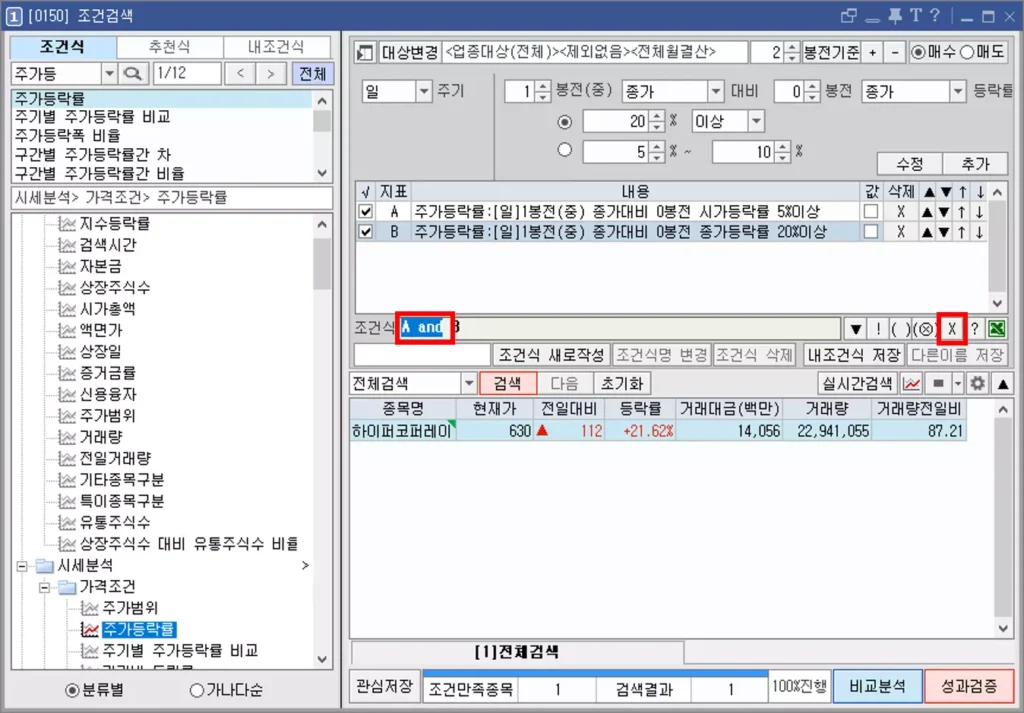The width and height of the screenshot is (1024, 713).
Task: Select the 분류별 radio button
Action: pyautogui.click(x=72, y=690)
